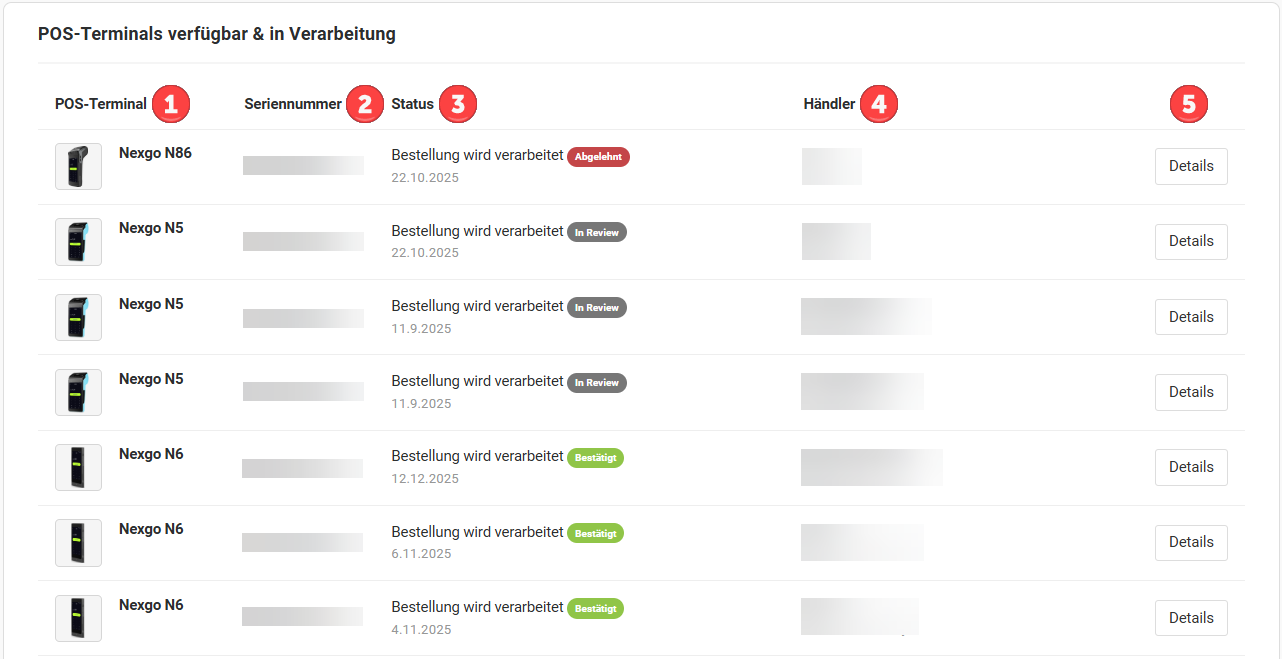Click red marker number 5 above Details buttons
This screenshot has width=1282, height=659.
pyautogui.click(x=1189, y=103)
